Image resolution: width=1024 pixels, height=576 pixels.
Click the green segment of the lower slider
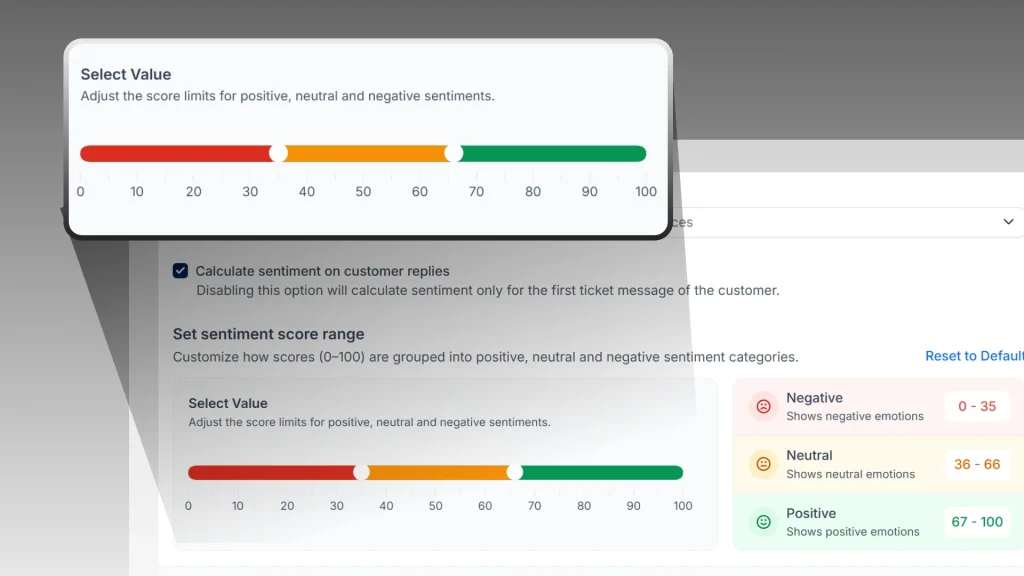(603, 472)
